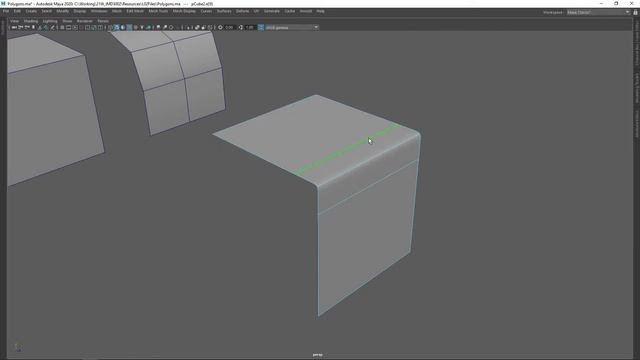Image resolution: width=640 pixels, height=360 pixels.
Task: Open the panel Lighting menu
Action: point(50,21)
